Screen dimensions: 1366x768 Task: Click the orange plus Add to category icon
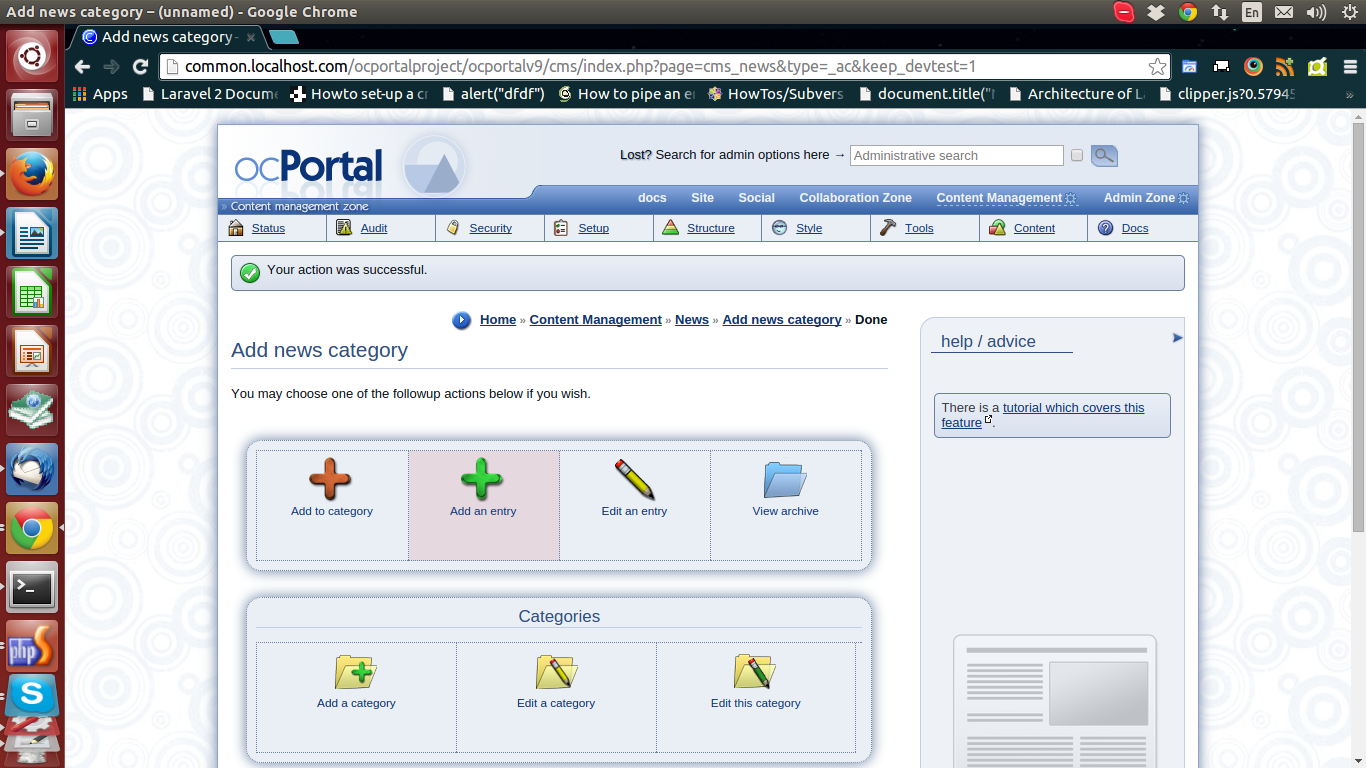click(330, 479)
